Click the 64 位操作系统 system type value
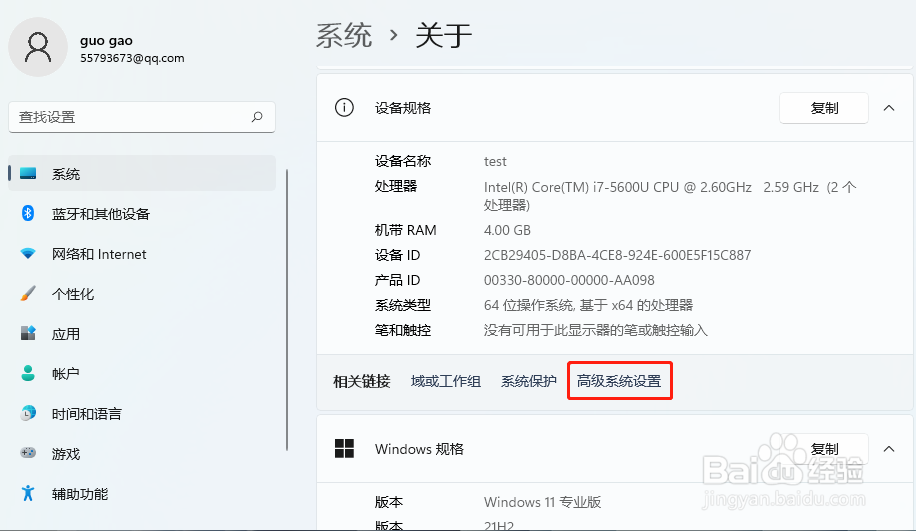Screen dimensions: 916x531 [x=588, y=305]
